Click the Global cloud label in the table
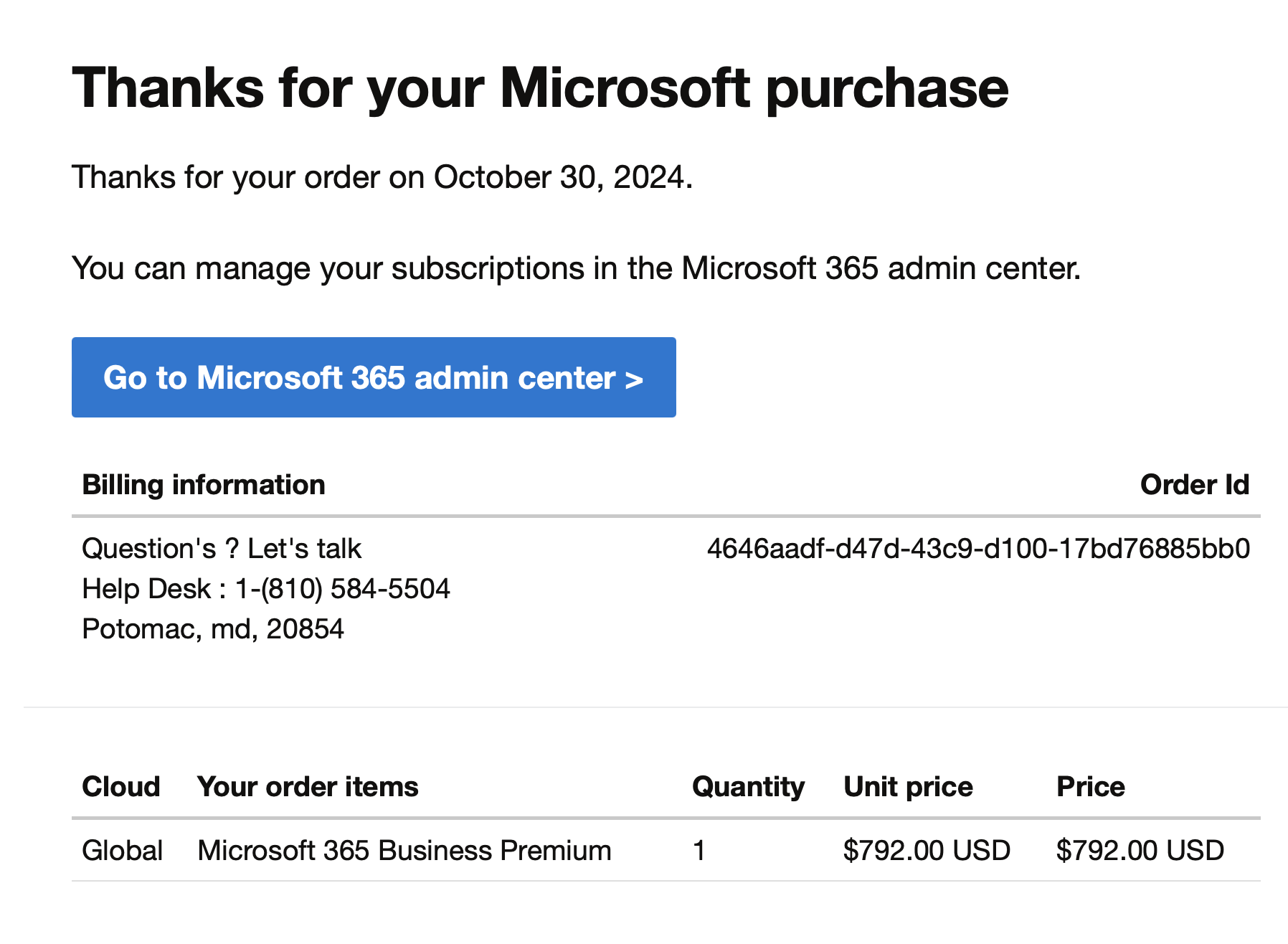 click(x=123, y=849)
